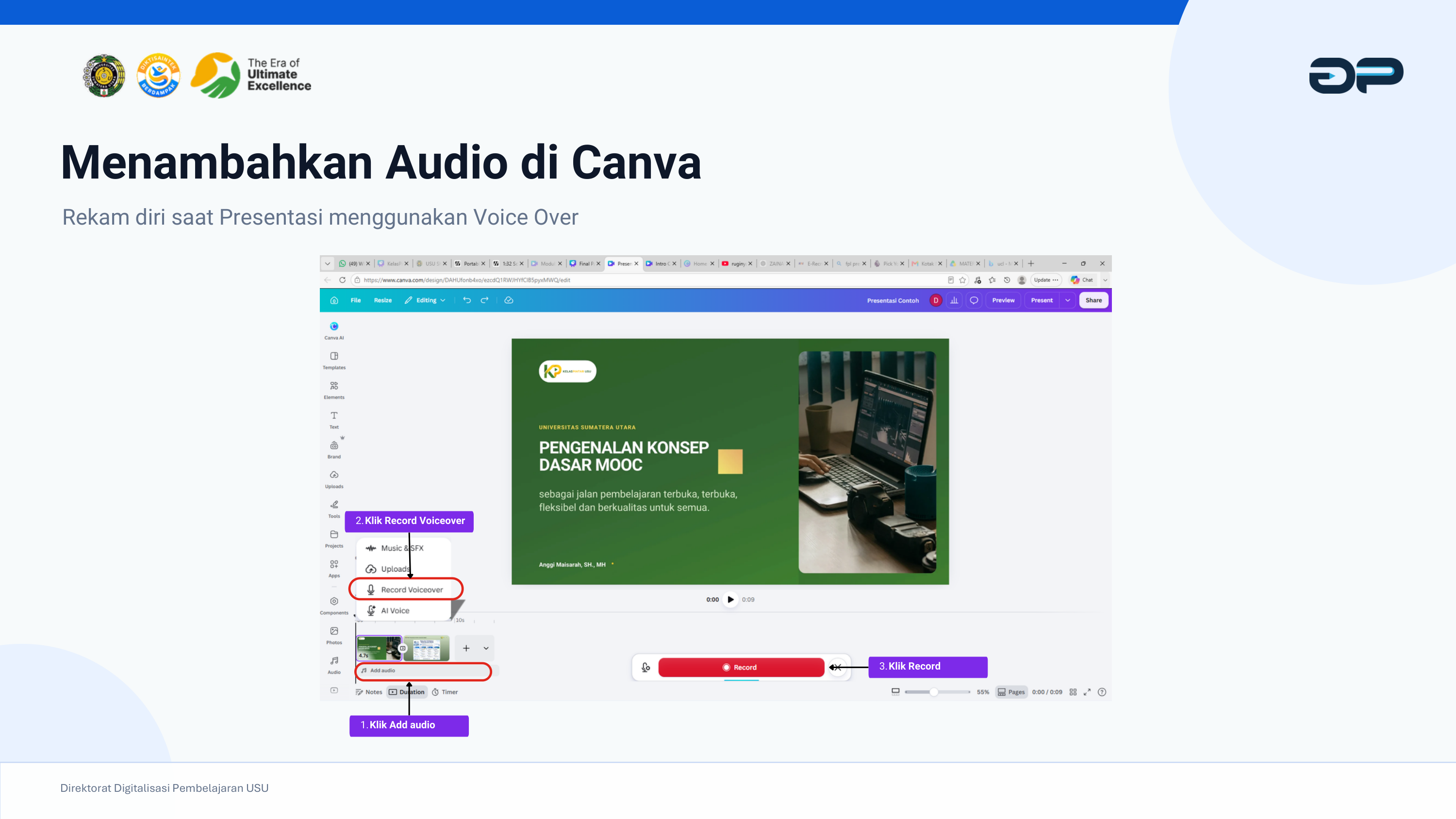The height and width of the screenshot is (819, 1456).
Task: Open Copilot Chat in browser
Action: click(1082, 280)
